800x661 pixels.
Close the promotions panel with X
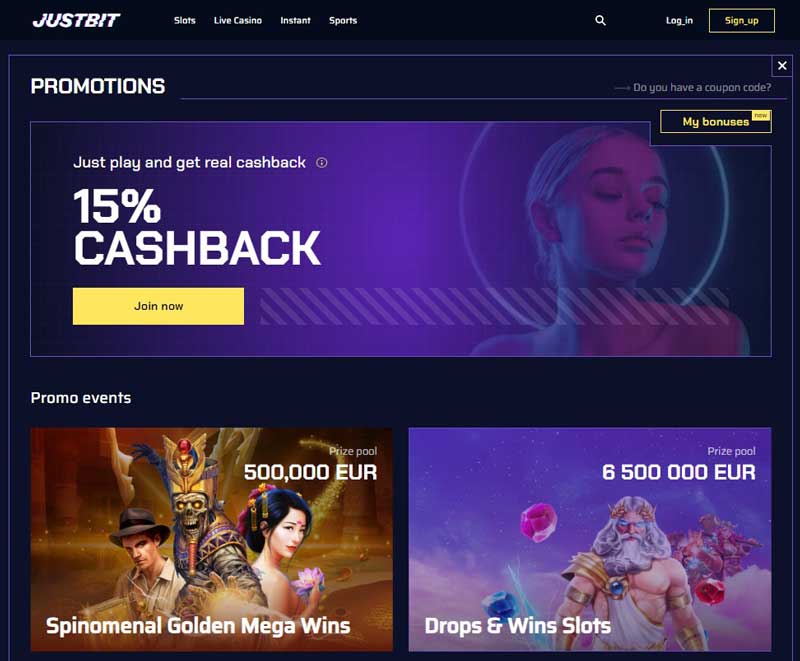[782, 65]
